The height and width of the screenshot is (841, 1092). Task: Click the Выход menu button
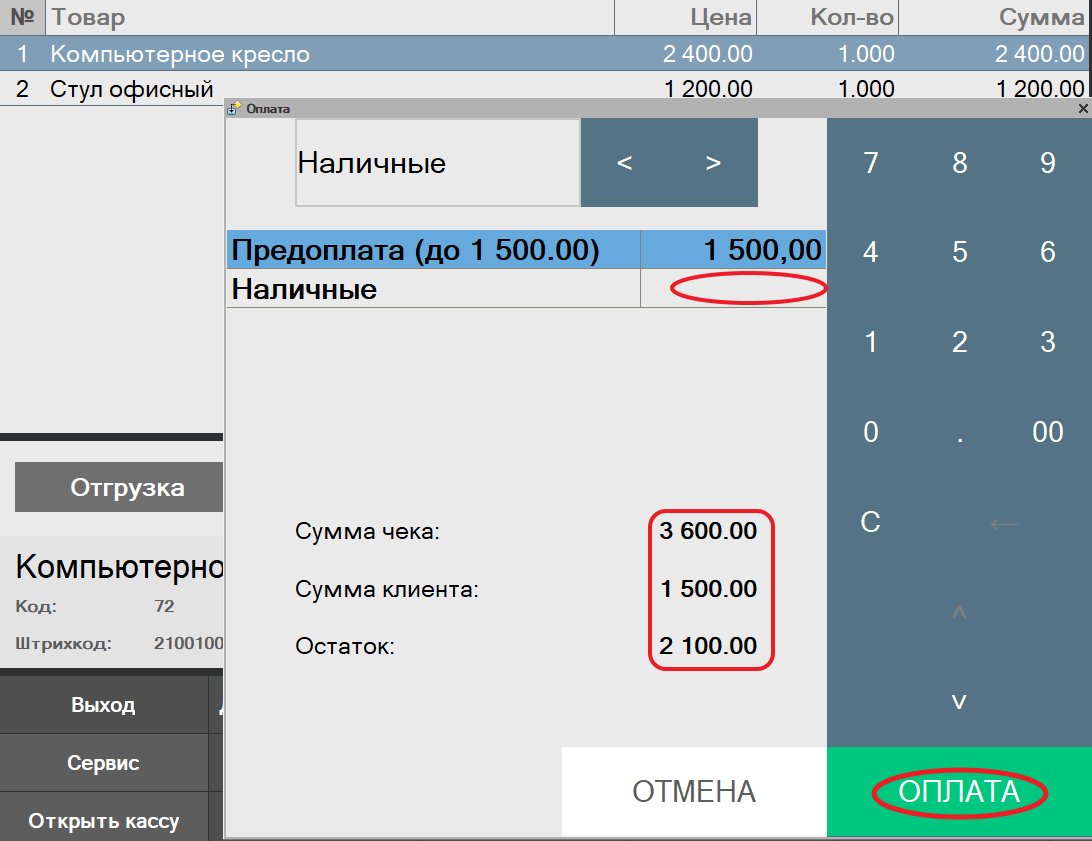click(103, 705)
